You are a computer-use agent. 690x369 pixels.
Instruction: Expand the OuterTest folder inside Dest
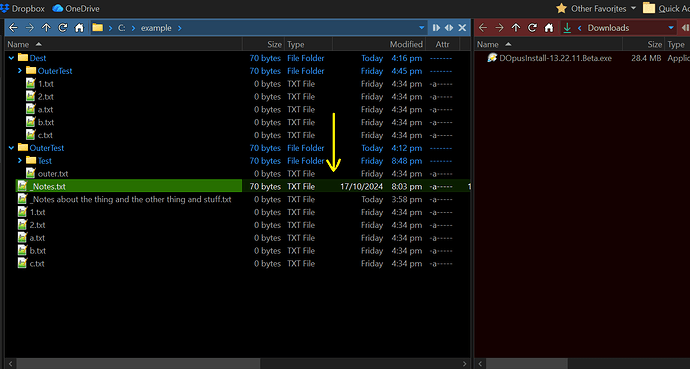(19, 70)
